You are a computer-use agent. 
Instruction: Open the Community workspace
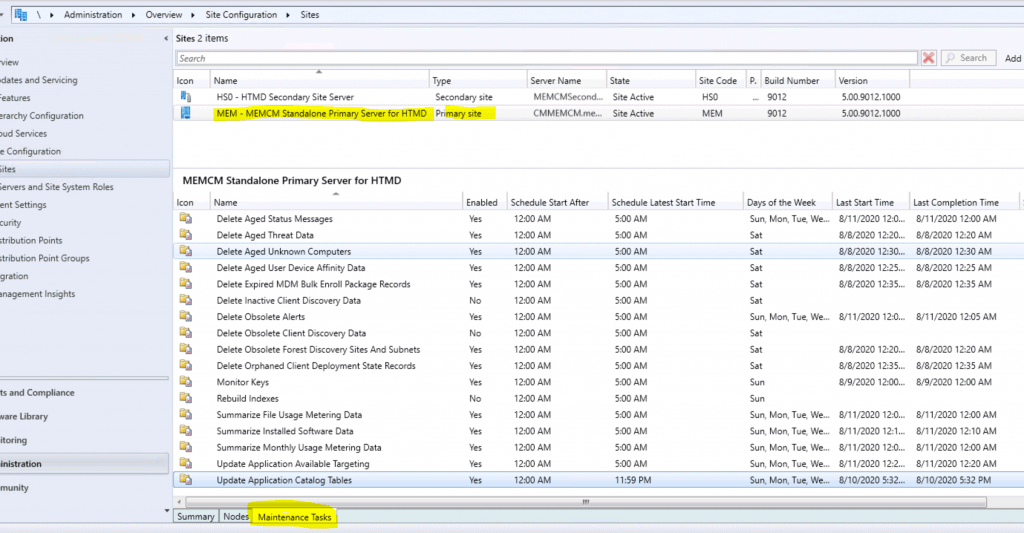pyautogui.click(x=14, y=487)
